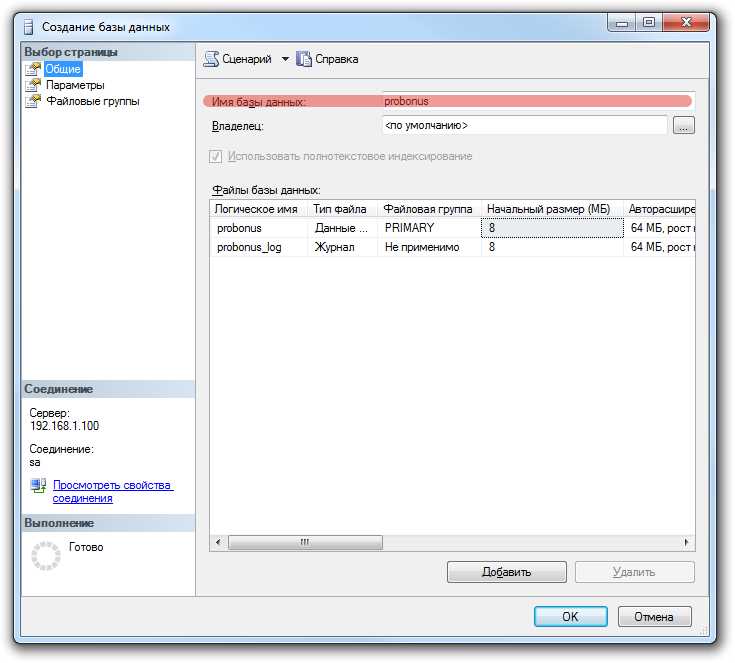Select the Файловые группы page
This screenshot has height=663, width=735.
click(x=93, y=101)
